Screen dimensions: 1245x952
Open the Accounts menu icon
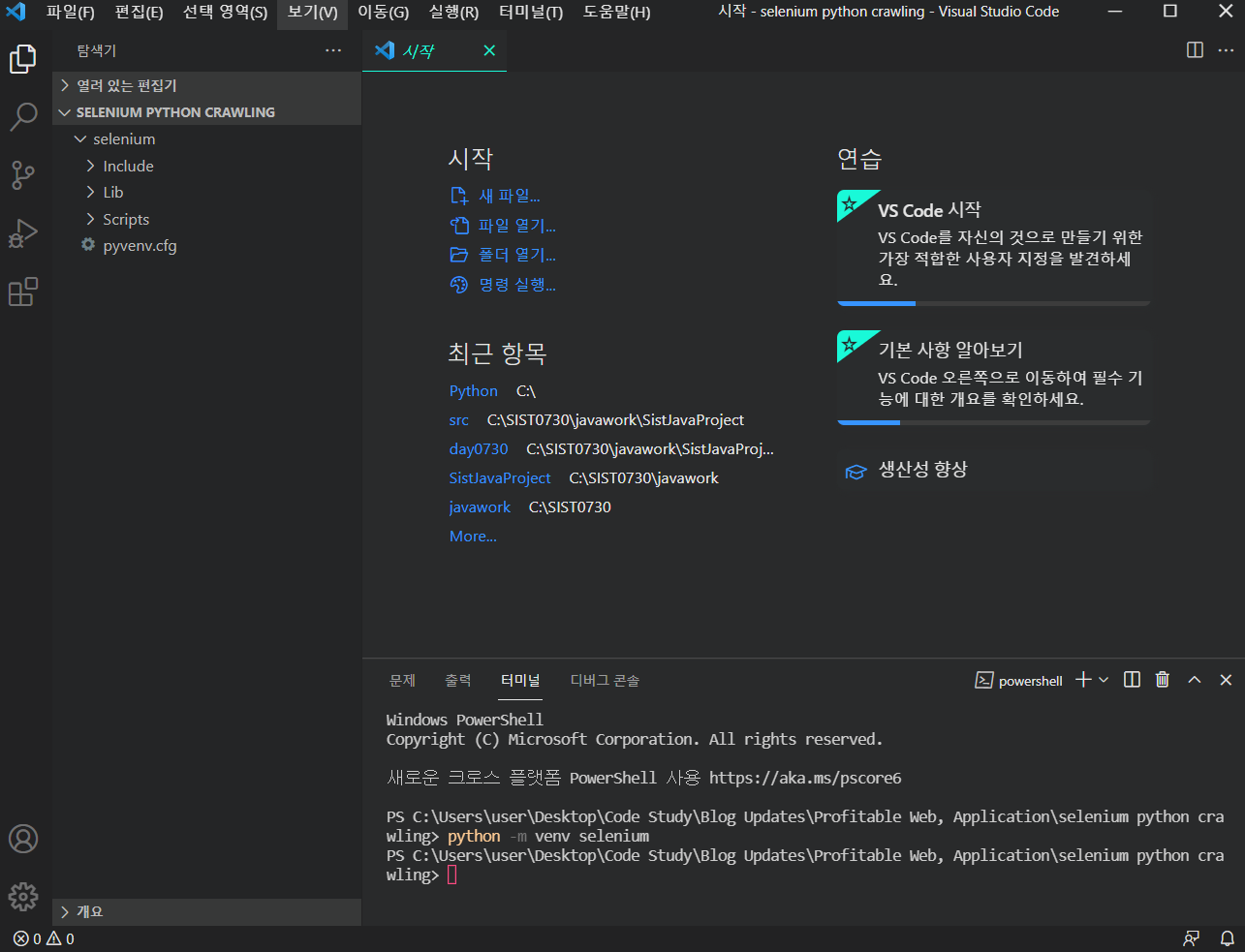pos(23,839)
